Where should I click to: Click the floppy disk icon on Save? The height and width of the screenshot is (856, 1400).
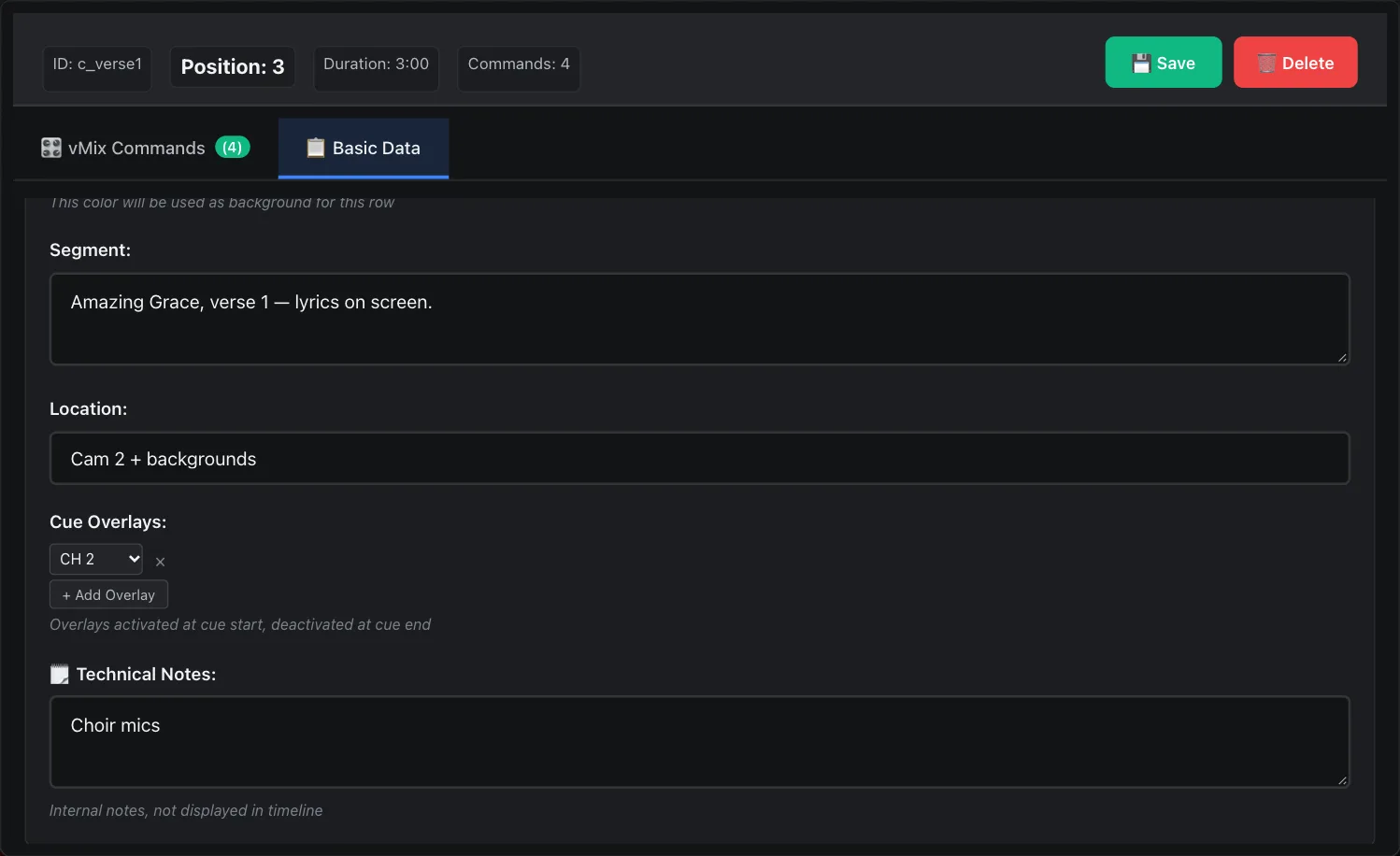click(1141, 64)
